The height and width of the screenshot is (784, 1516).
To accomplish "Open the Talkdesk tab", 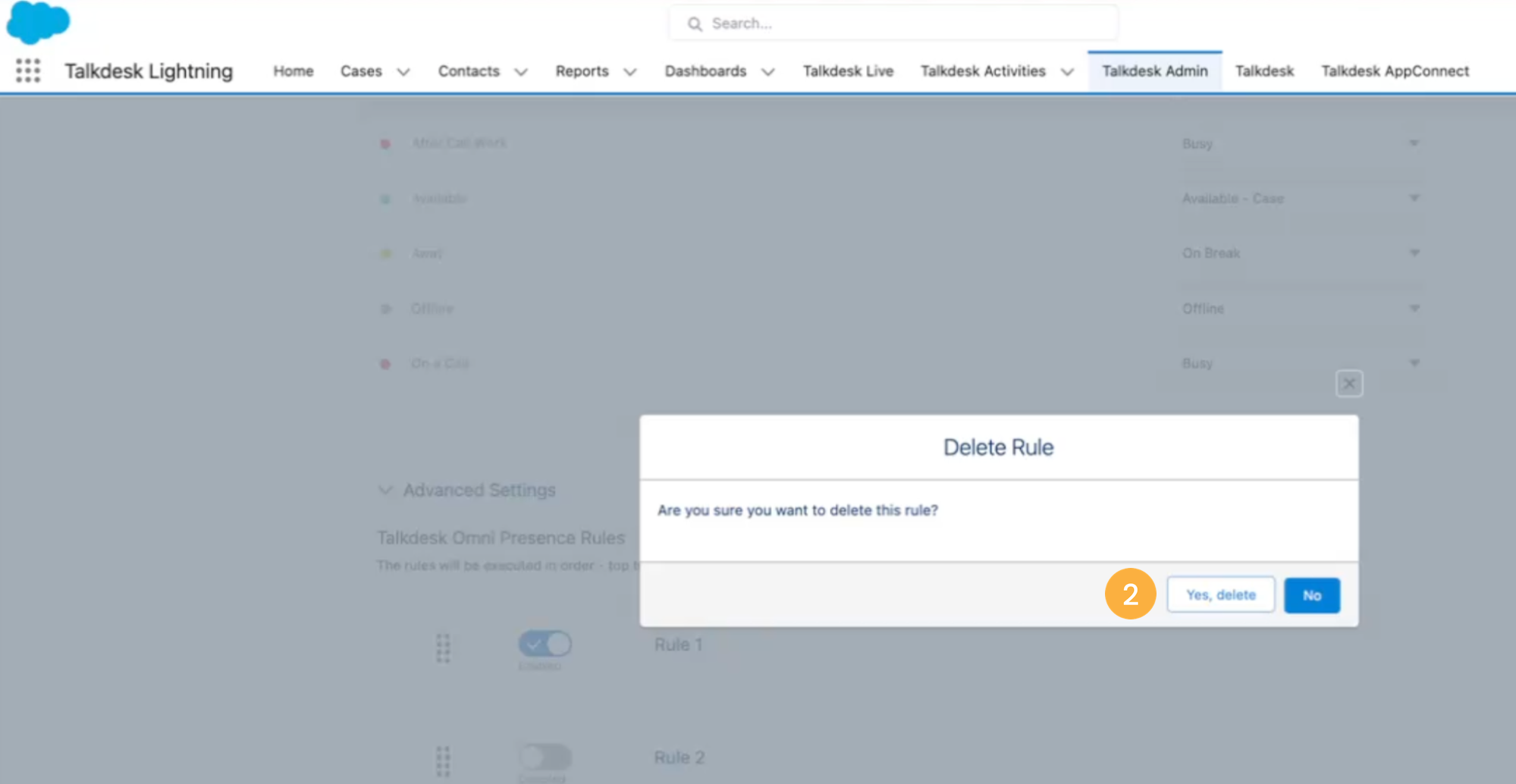I will (1264, 71).
